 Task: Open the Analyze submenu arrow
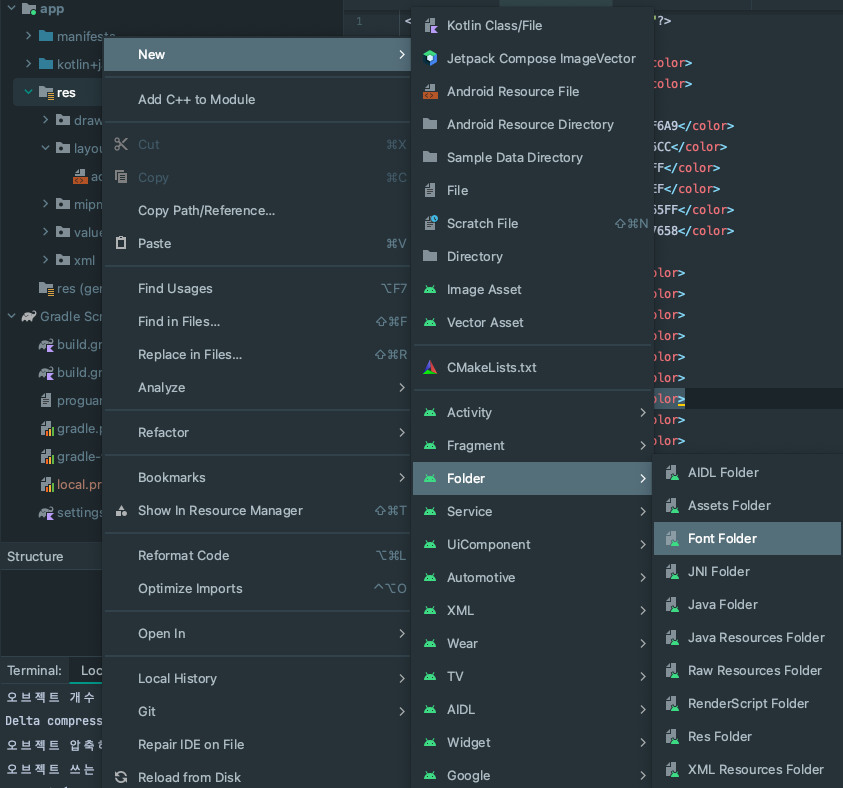click(x=402, y=388)
